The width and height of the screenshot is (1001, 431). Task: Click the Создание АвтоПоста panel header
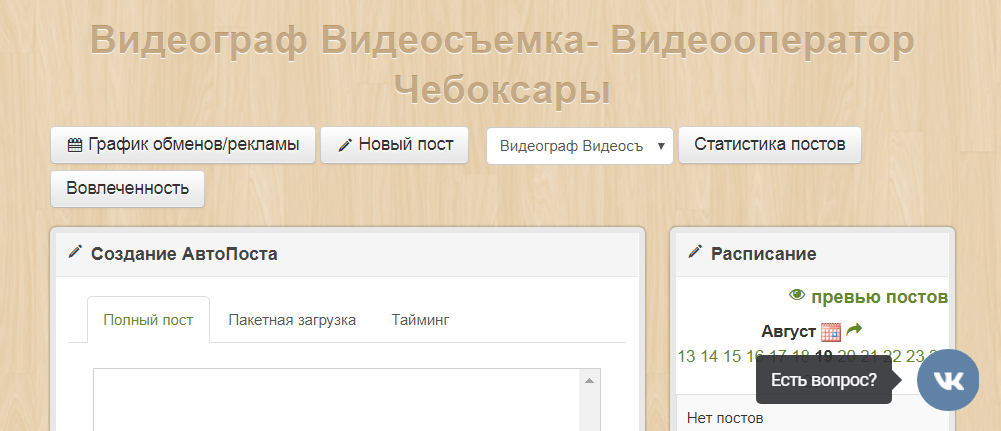tap(347, 254)
